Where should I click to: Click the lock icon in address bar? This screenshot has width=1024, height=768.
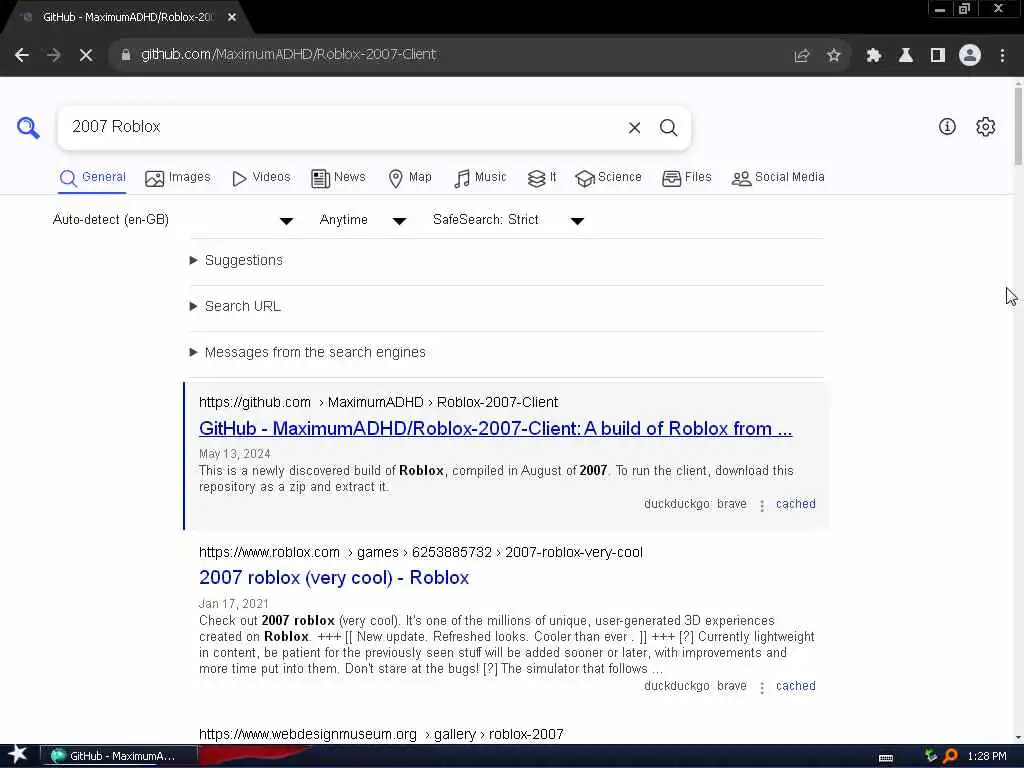(x=126, y=55)
